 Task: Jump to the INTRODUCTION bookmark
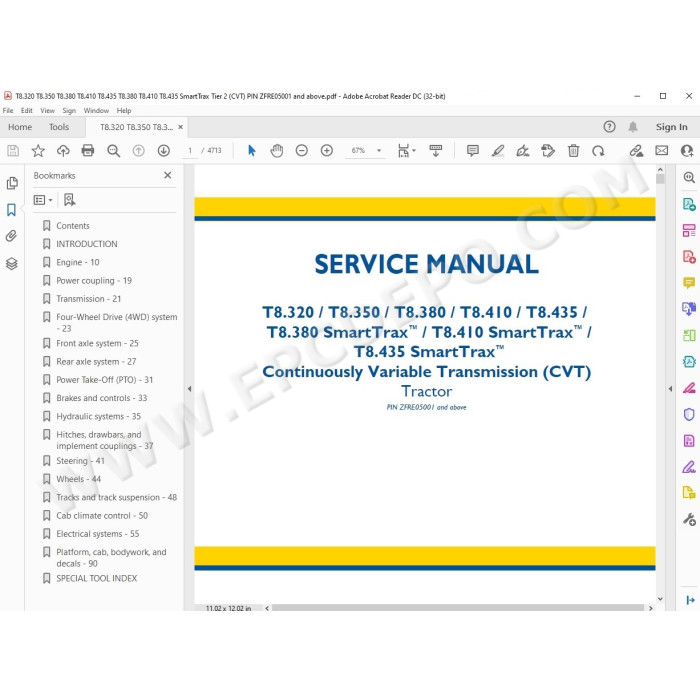[x=87, y=244]
